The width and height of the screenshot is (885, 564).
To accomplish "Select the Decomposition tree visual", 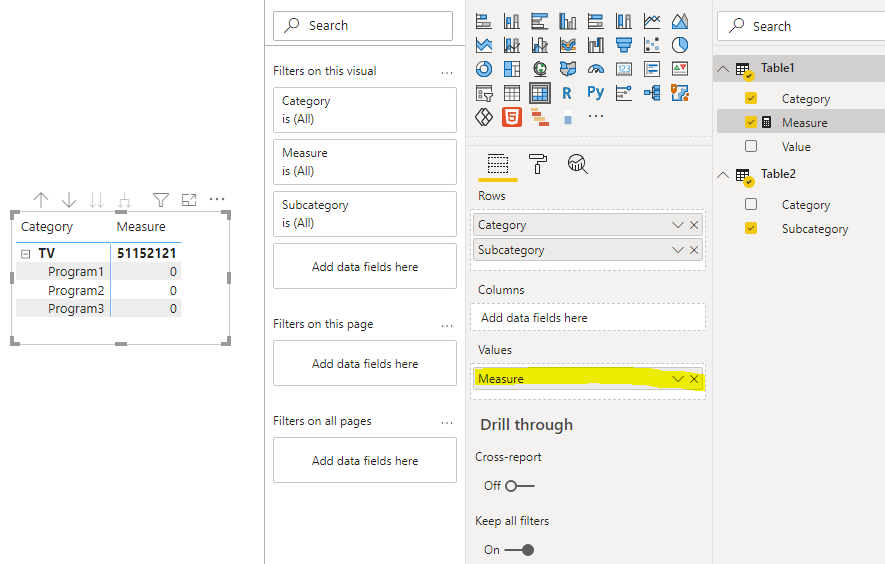I will [x=652, y=93].
